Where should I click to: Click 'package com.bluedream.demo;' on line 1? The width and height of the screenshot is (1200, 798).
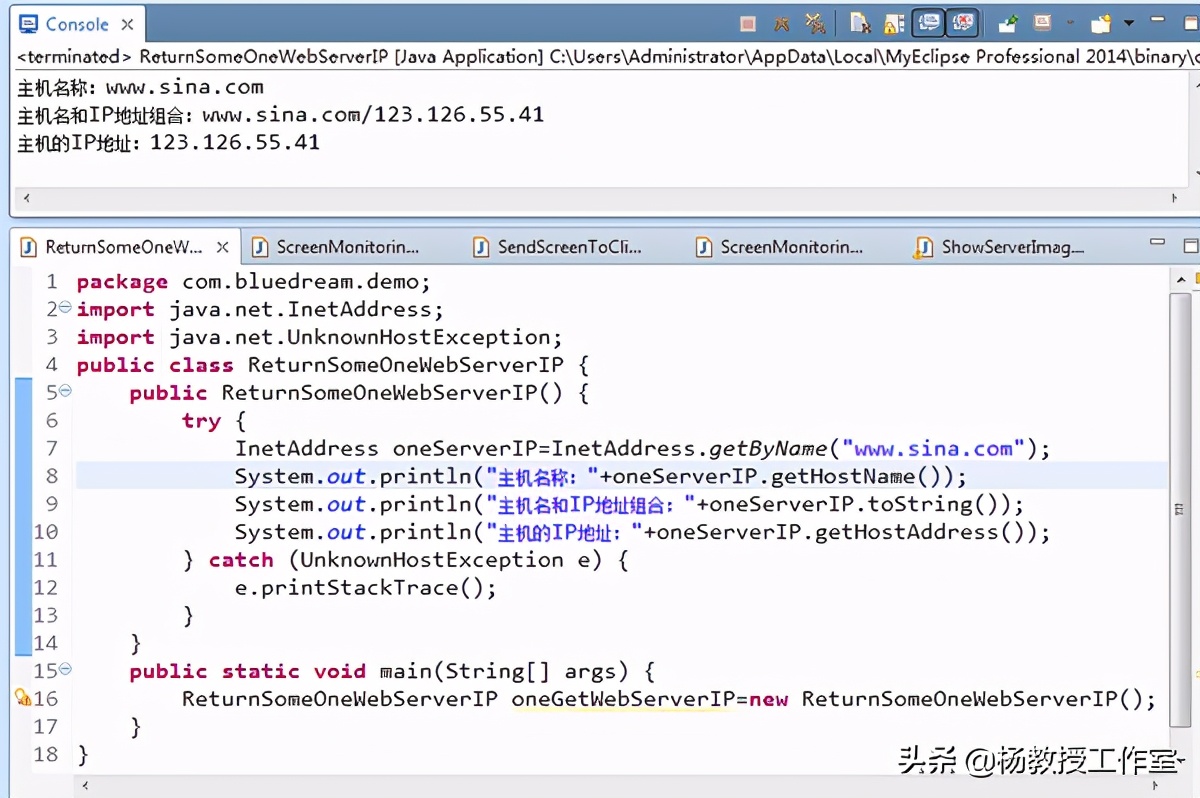tap(253, 282)
